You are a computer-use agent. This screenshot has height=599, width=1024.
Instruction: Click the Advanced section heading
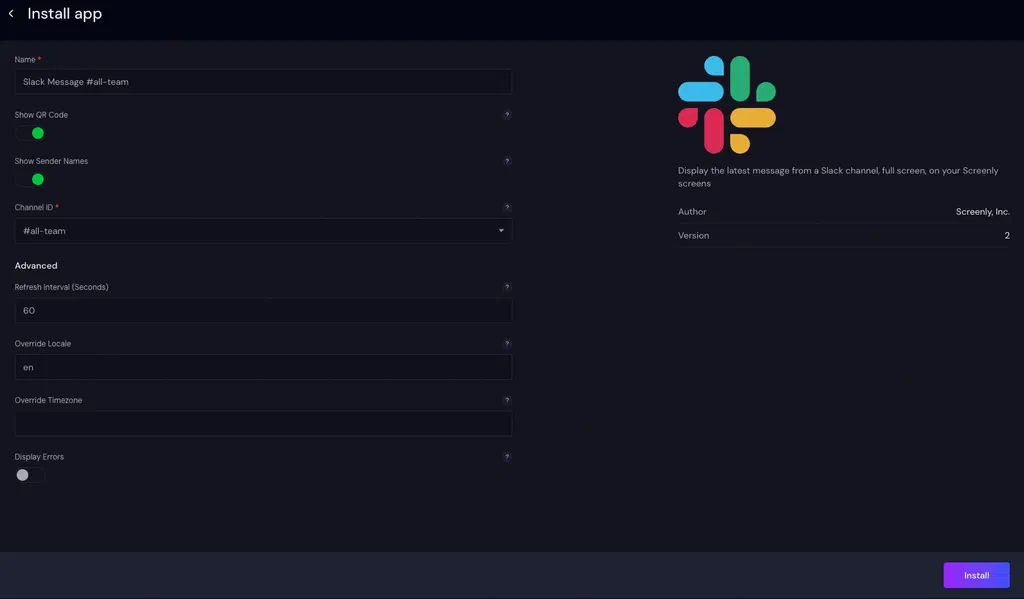[x=36, y=266]
